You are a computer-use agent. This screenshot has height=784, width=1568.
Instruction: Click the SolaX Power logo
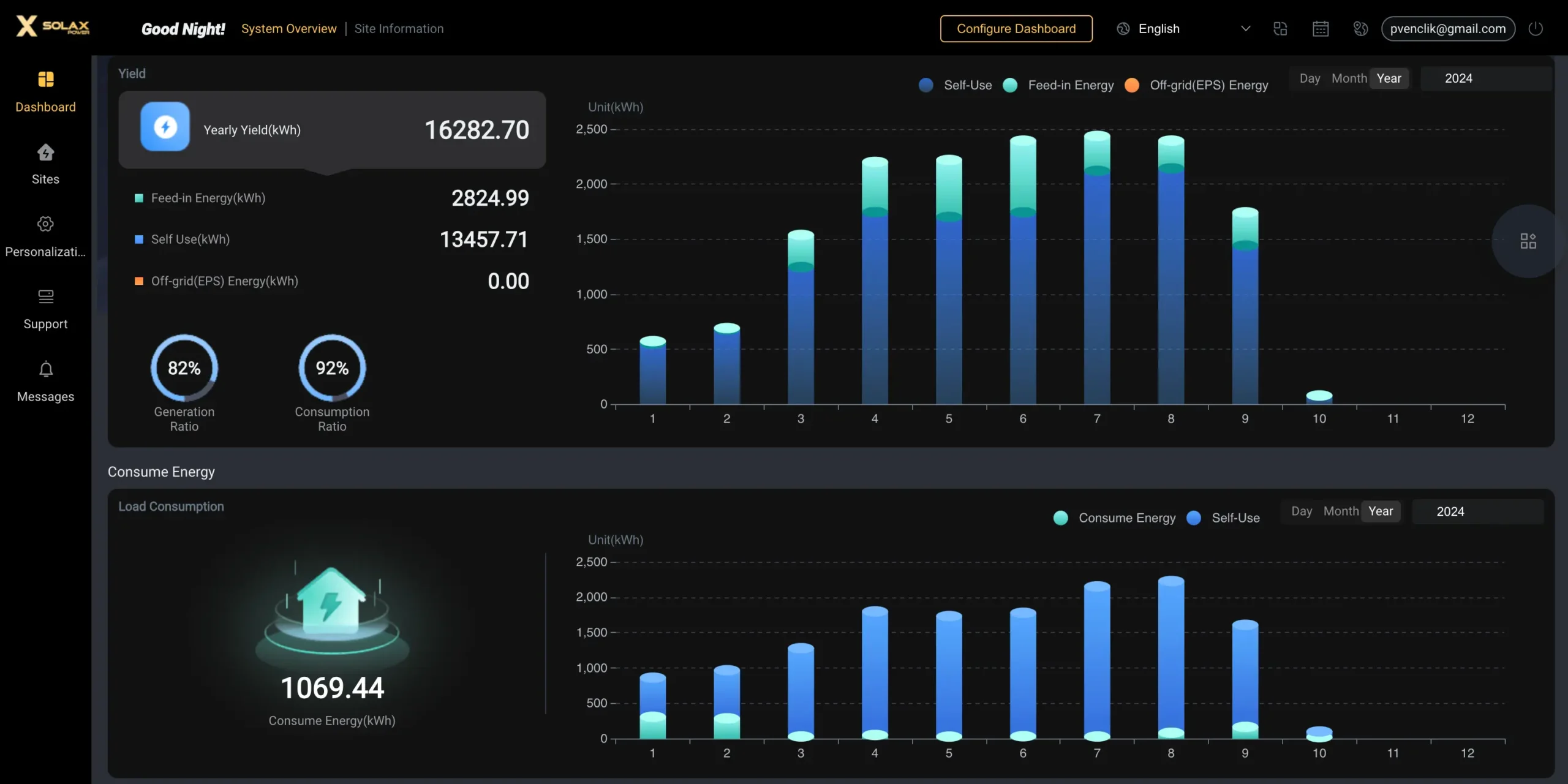[53, 26]
